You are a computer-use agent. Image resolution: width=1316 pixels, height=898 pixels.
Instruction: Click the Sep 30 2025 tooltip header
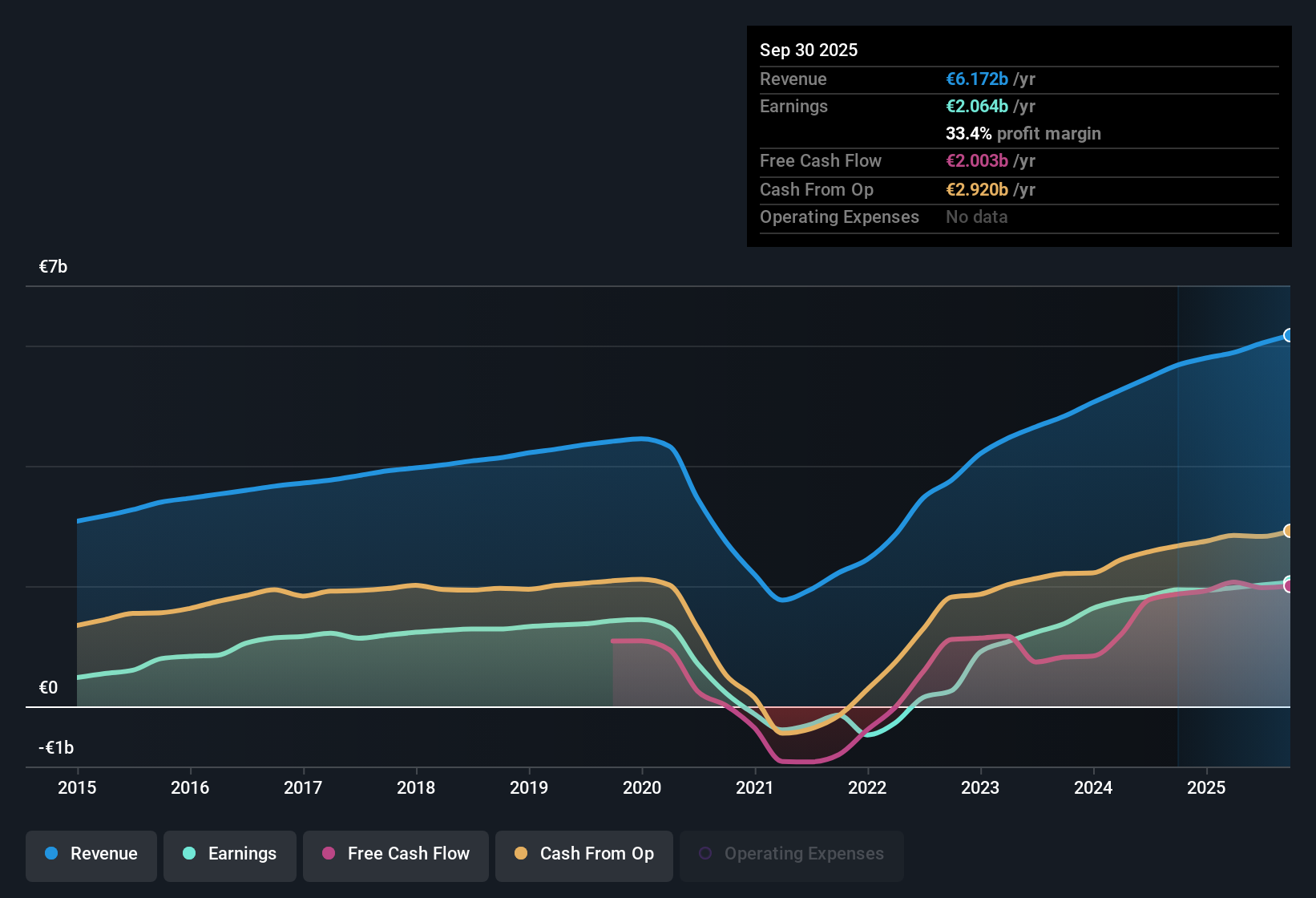point(809,50)
